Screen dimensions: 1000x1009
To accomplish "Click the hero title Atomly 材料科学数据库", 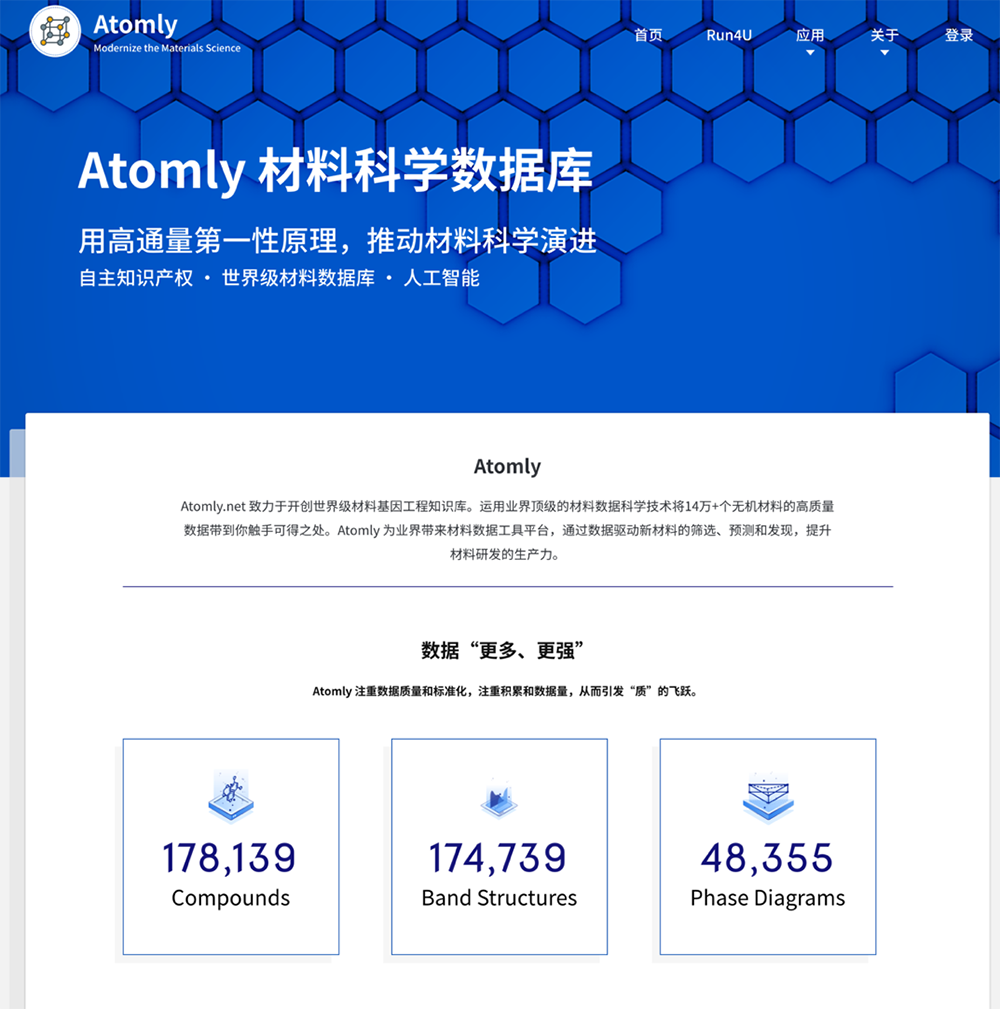I will pos(335,170).
